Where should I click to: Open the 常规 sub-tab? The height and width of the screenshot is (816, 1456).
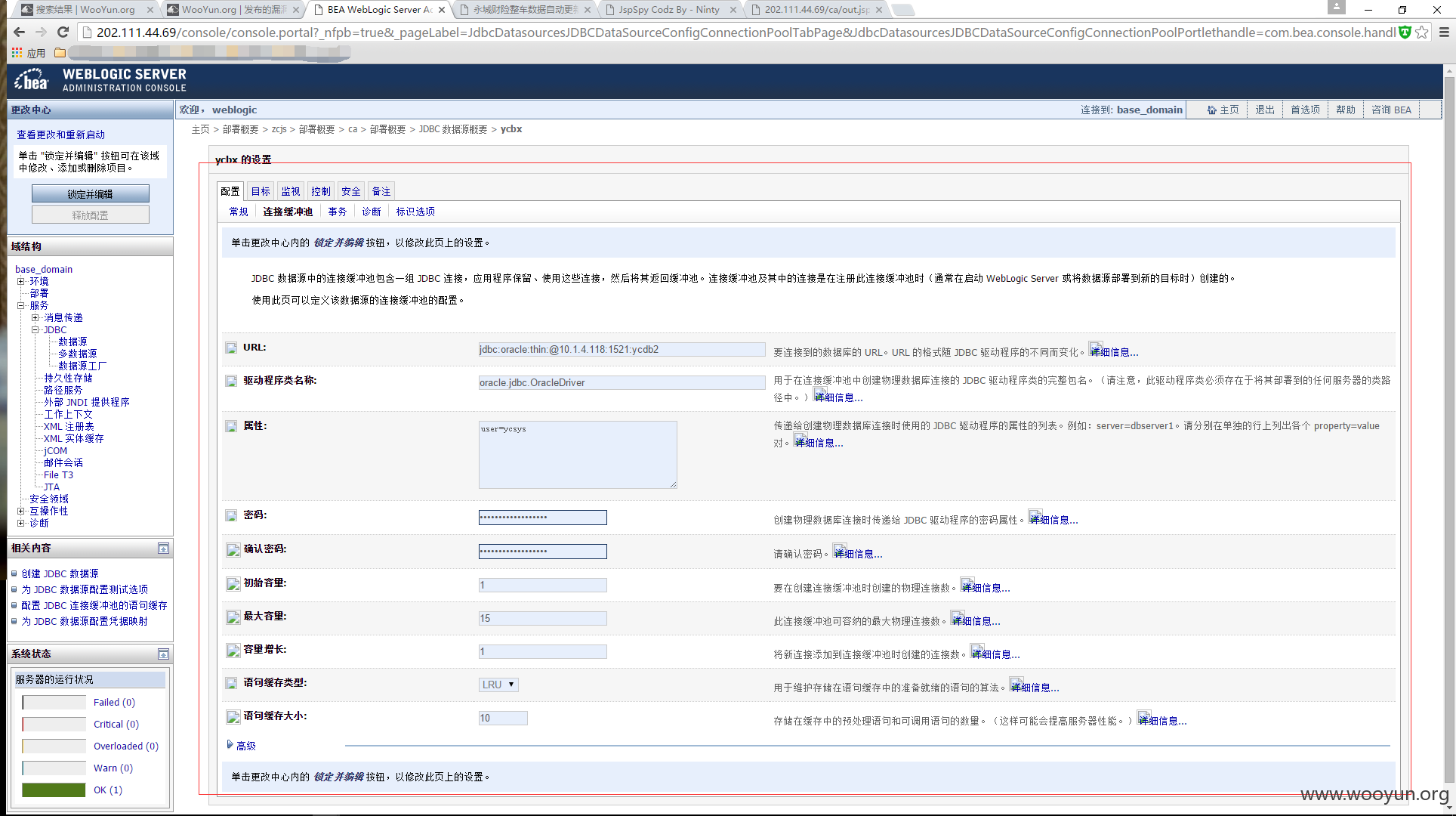pyautogui.click(x=239, y=212)
